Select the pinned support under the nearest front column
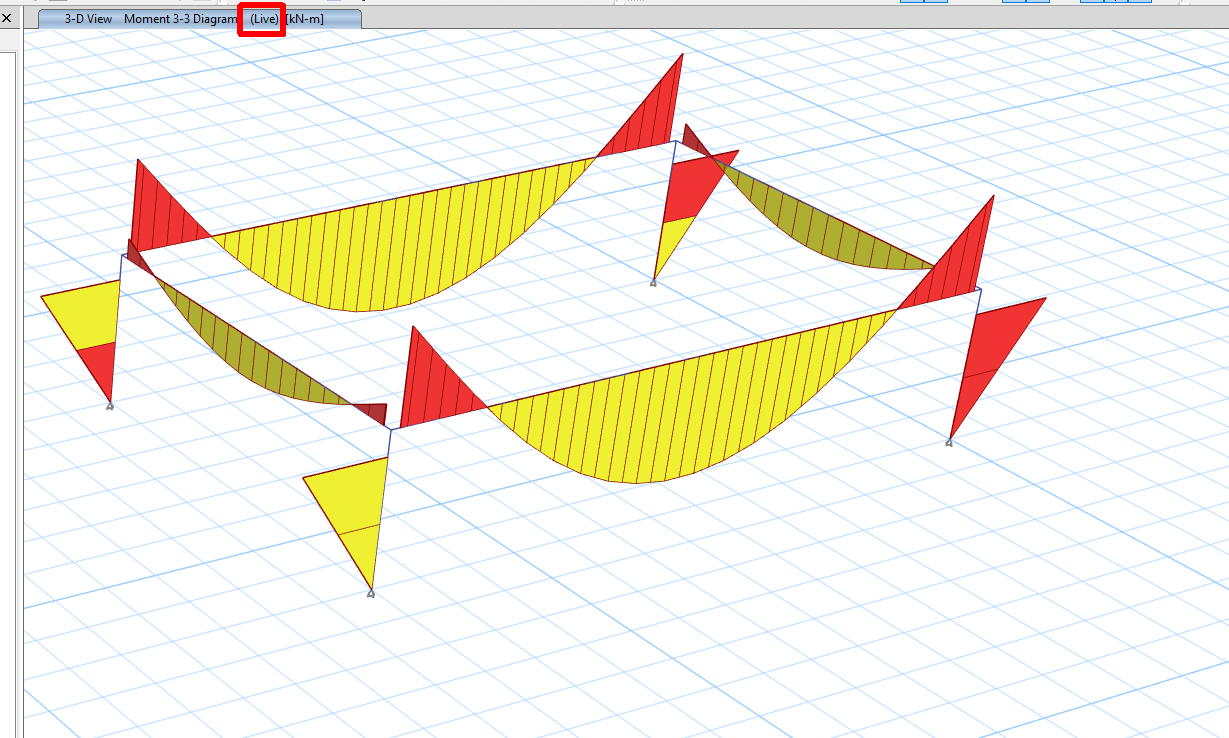 371,594
